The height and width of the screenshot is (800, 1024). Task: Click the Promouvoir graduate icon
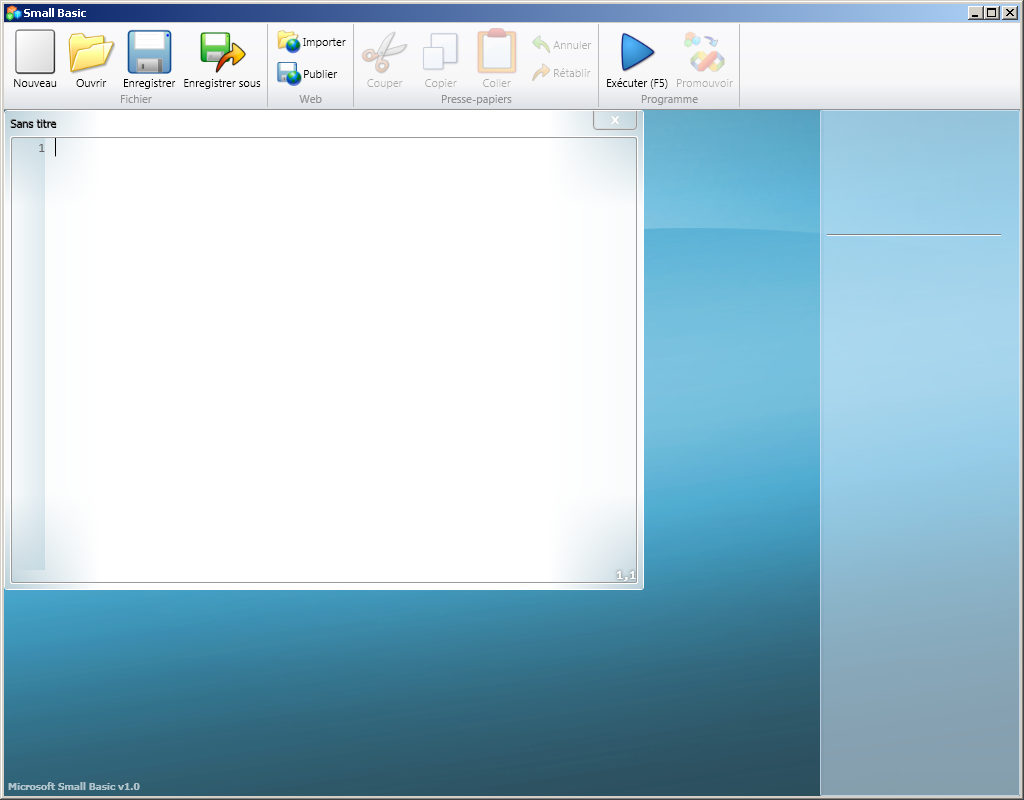704,59
